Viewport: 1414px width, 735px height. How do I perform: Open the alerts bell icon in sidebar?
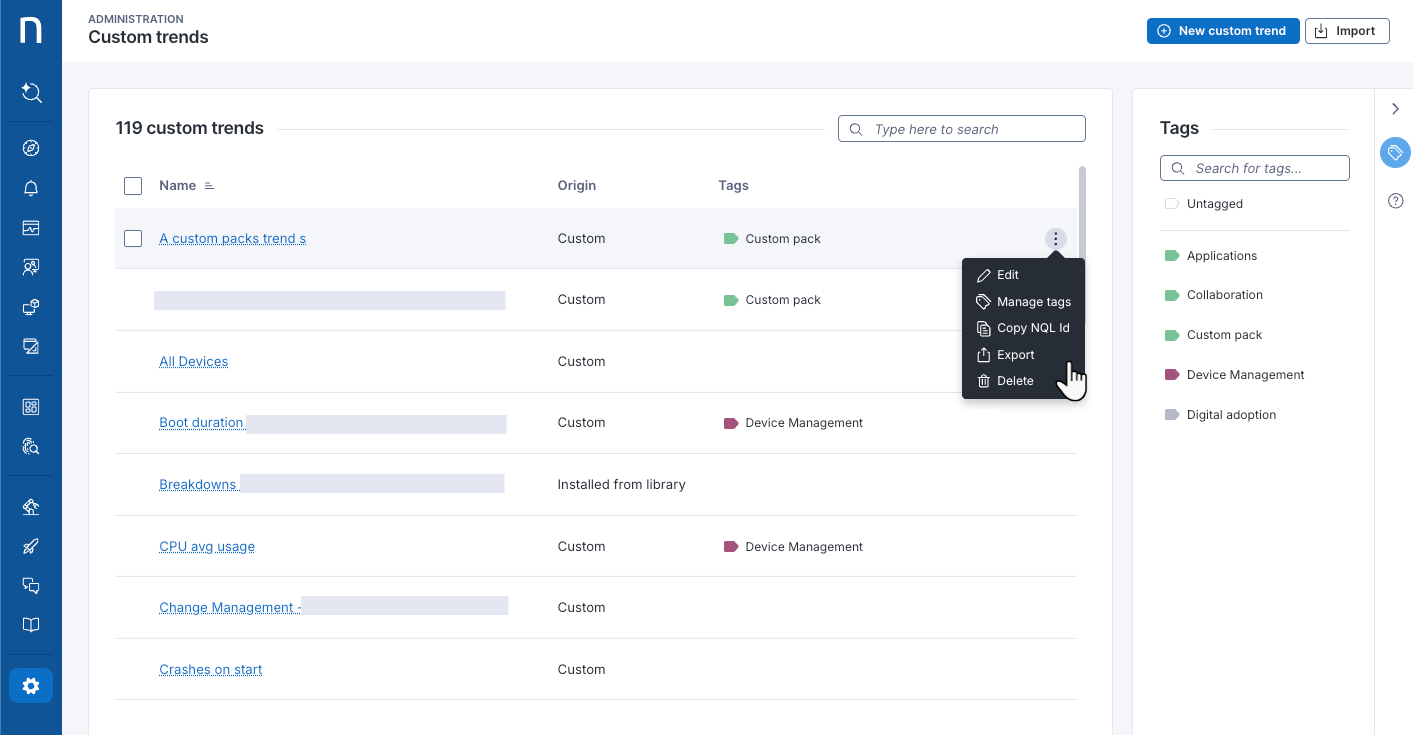point(31,188)
